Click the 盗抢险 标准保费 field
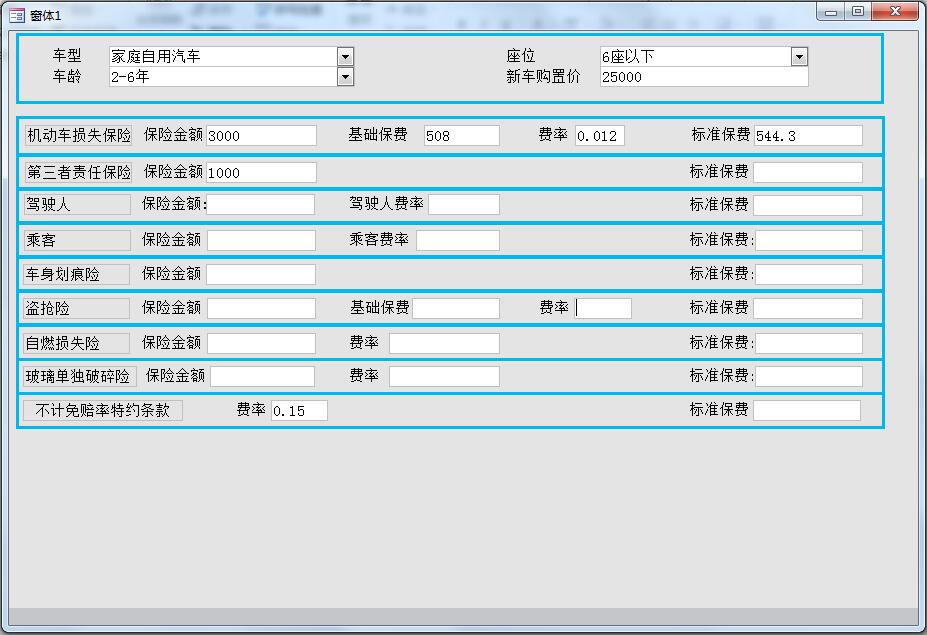 808,309
